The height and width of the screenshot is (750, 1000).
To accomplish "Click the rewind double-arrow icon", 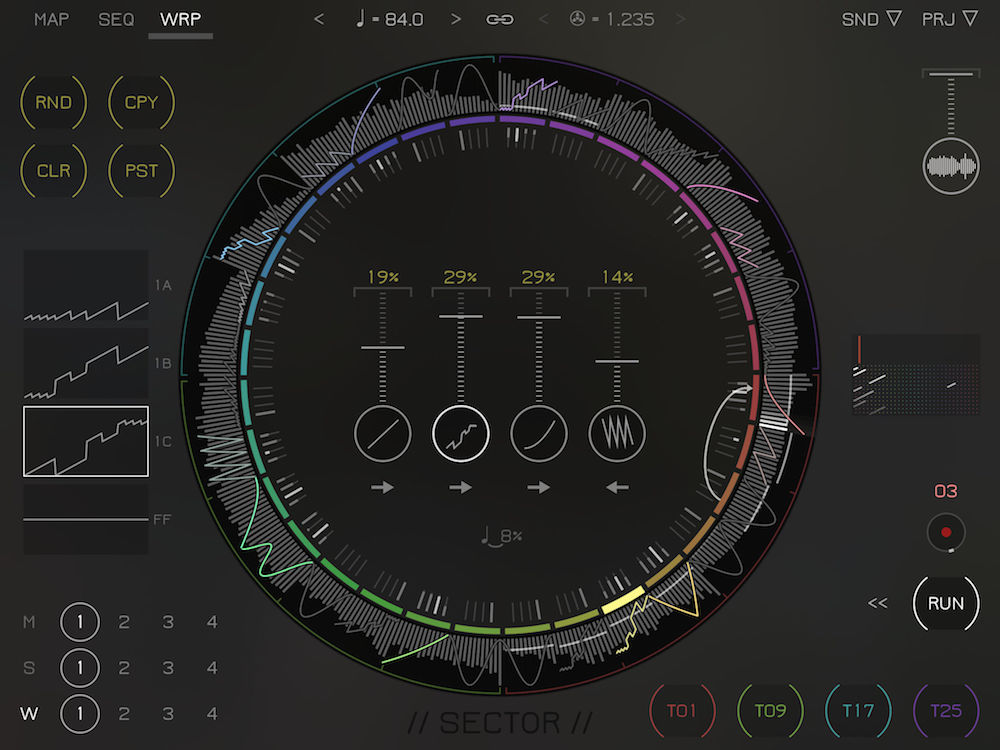I will 878,603.
